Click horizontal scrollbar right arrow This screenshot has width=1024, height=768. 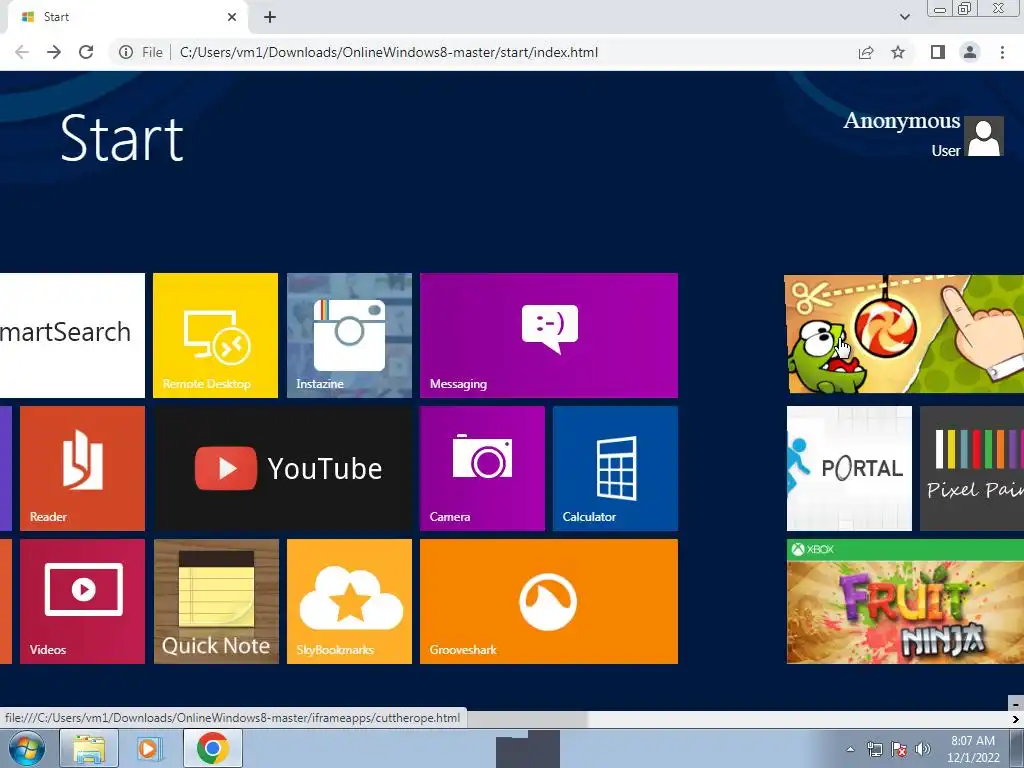tap(1016, 719)
